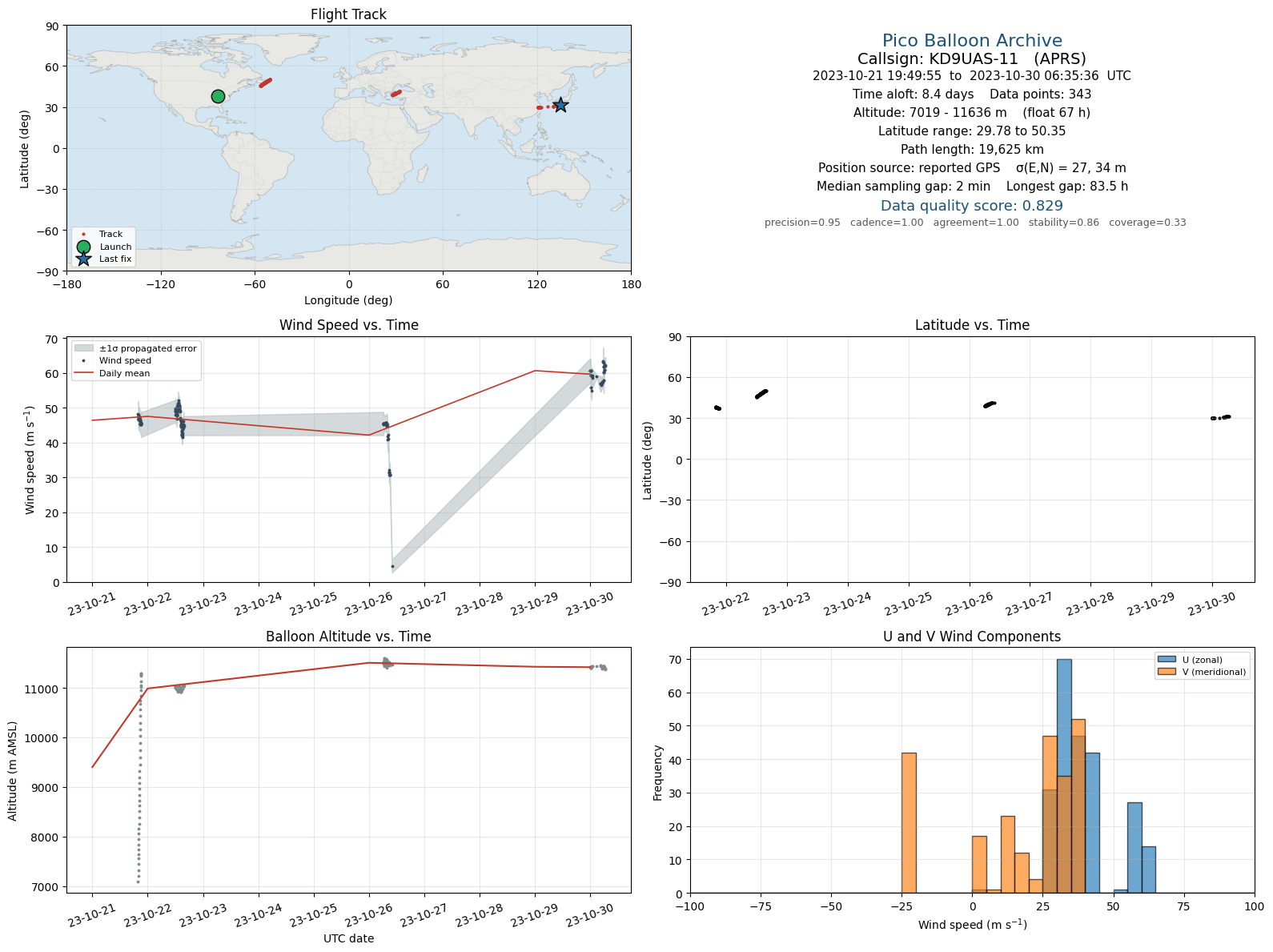Select the Longitude (deg) axis label
The height and width of the screenshot is (952, 1273).
348,300
